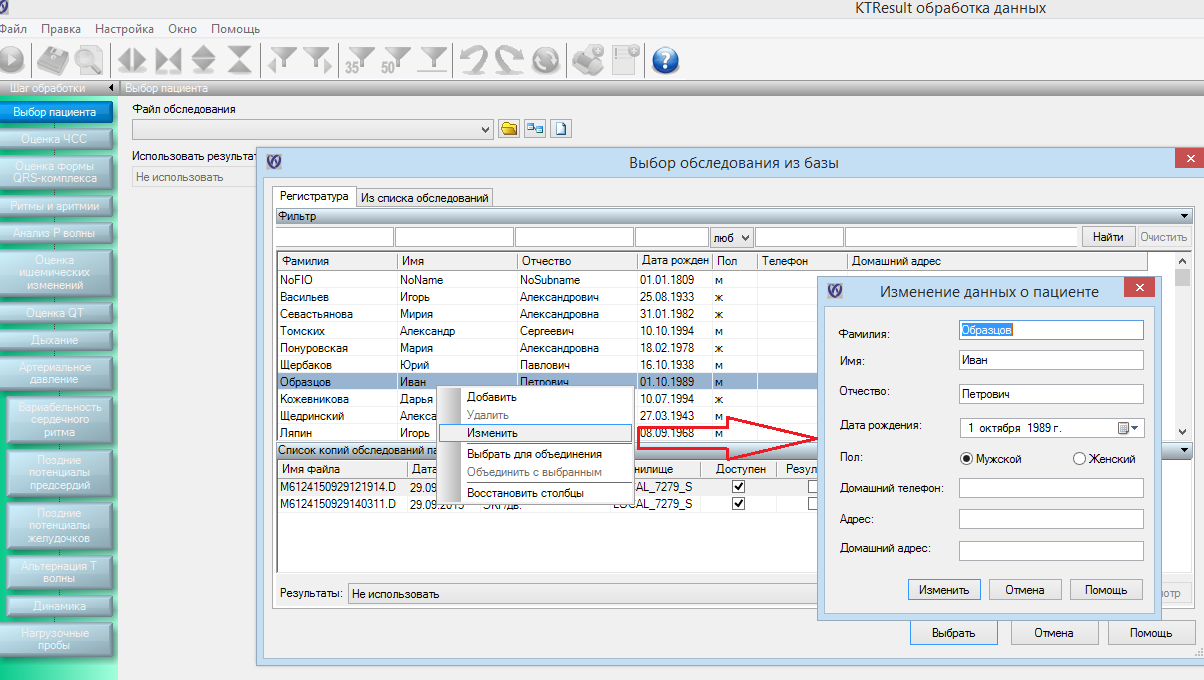This screenshot has height=680, width=1204.
Task: Click the Redo arrow icon
Action: [x=509, y=60]
